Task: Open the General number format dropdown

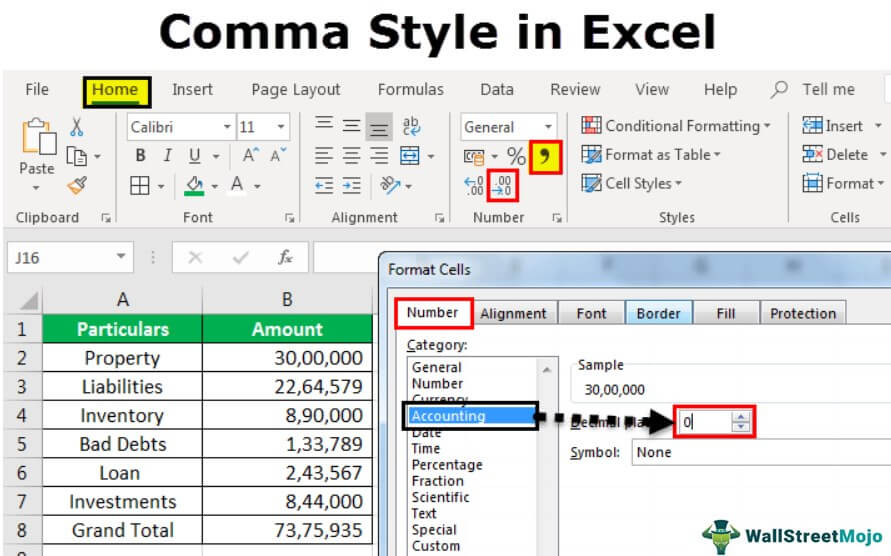Action: coord(548,127)
